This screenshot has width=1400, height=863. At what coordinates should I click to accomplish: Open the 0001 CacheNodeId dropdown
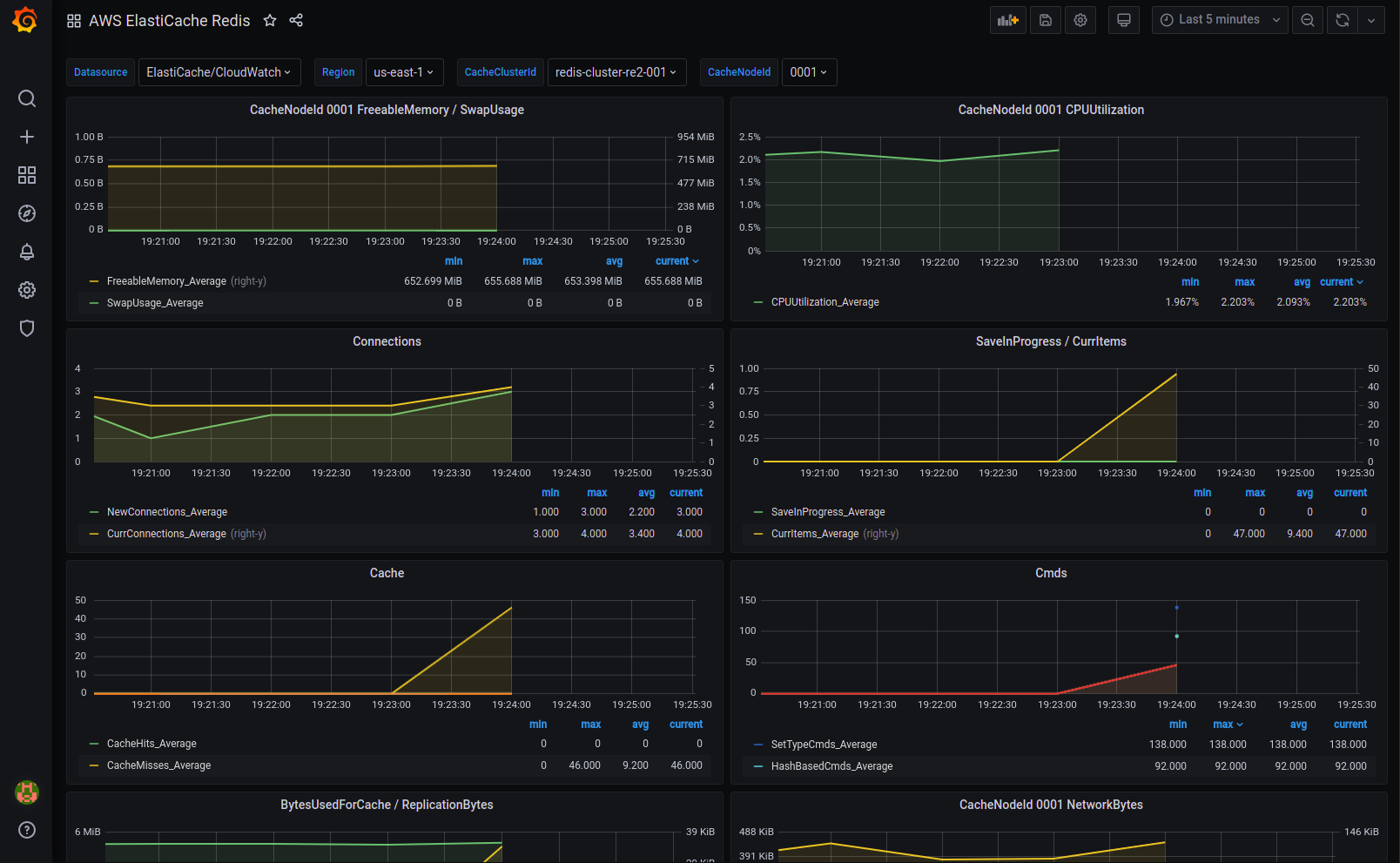pyautogui.click(x=809, y=72)
